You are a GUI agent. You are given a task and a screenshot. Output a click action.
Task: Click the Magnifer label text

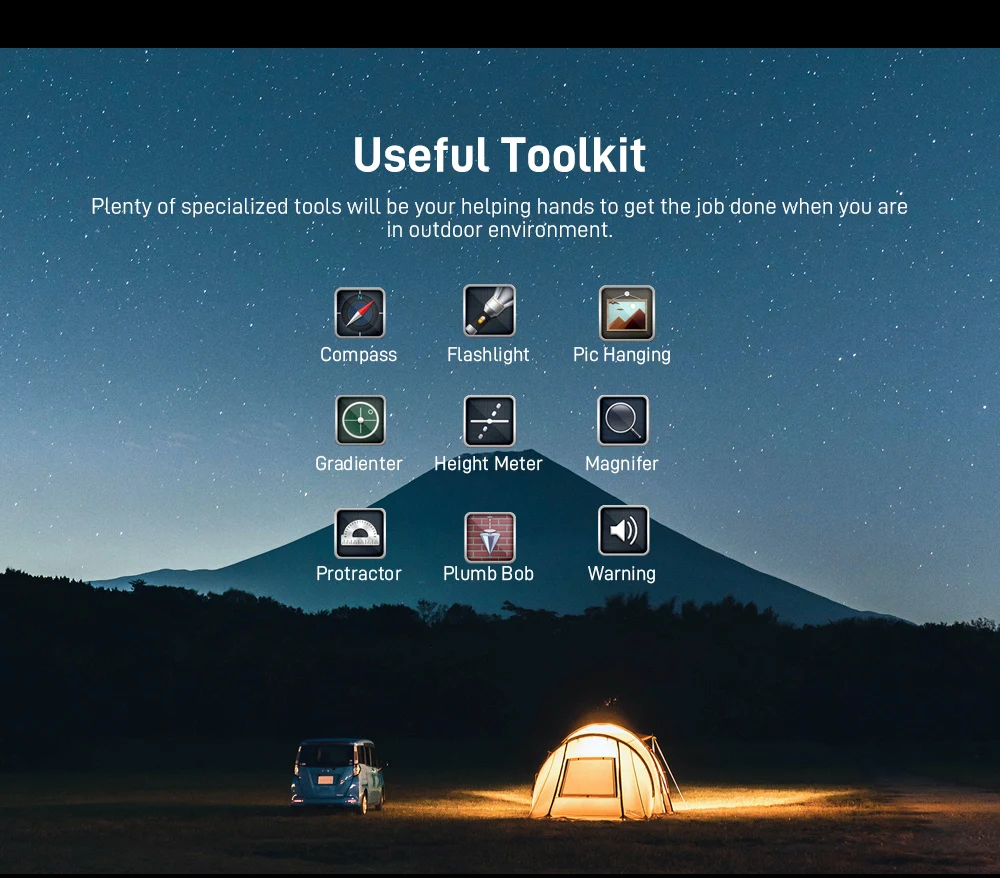[622, 464]
